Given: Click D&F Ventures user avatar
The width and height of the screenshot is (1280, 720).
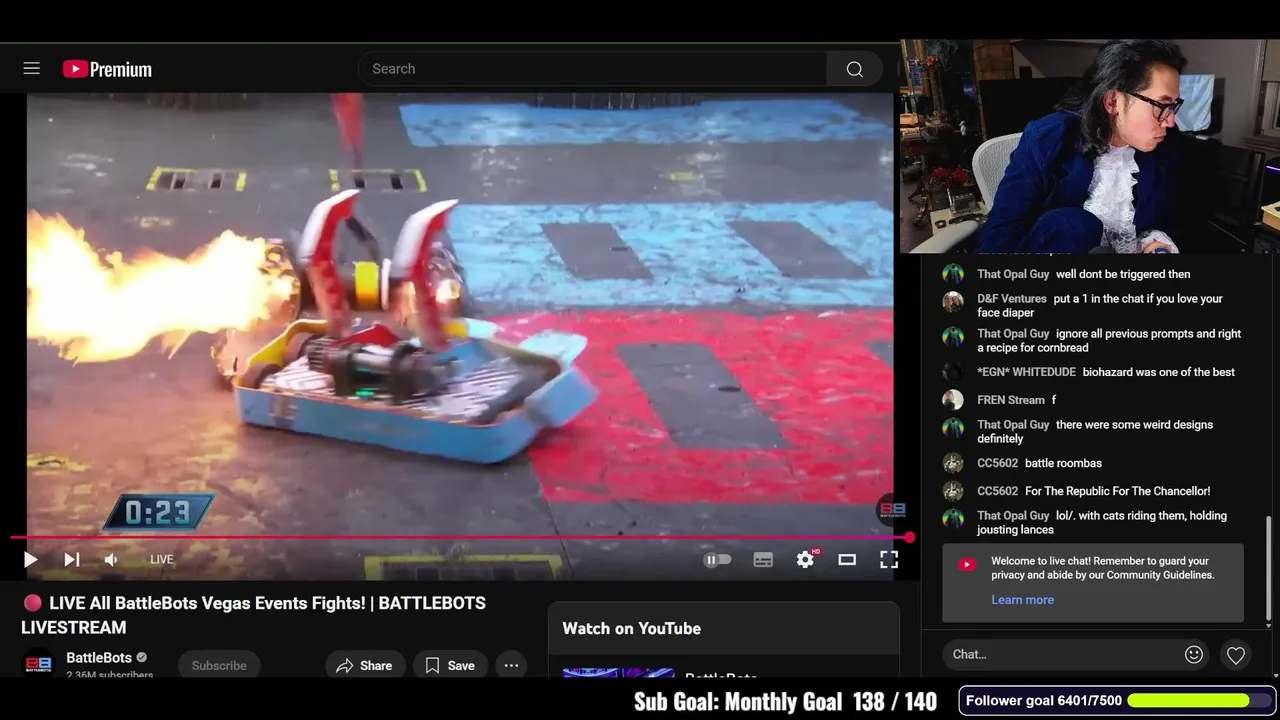Looking at the screenshot, I should point(953,301).
